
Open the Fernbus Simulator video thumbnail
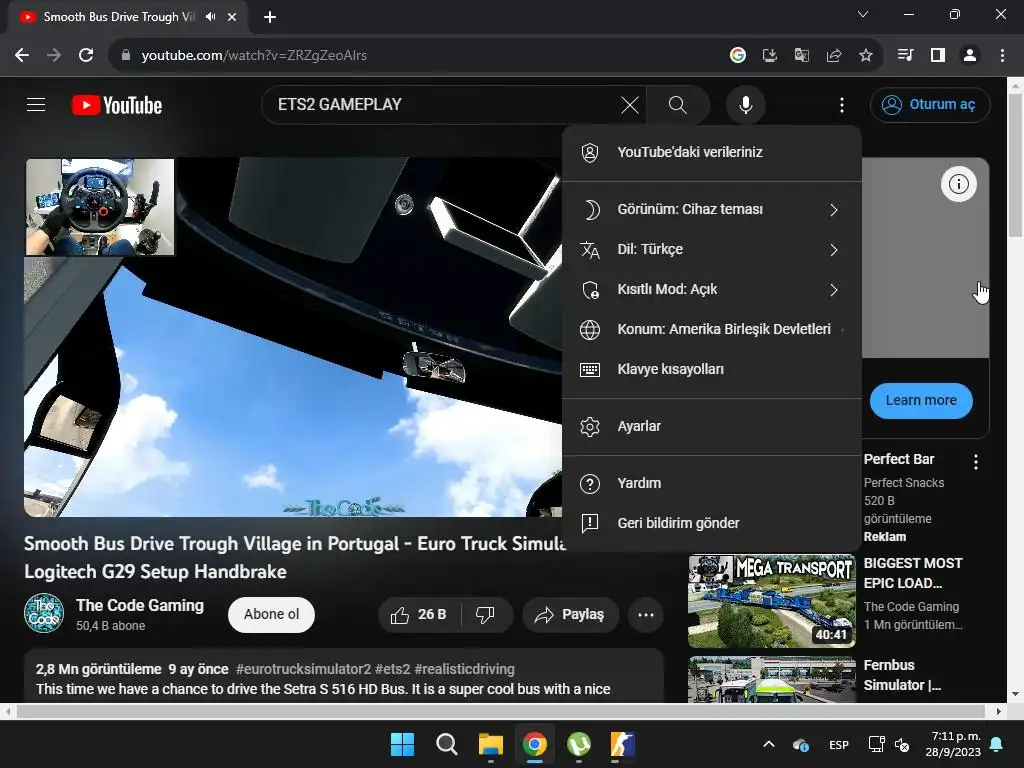click(x=772, y=679)
